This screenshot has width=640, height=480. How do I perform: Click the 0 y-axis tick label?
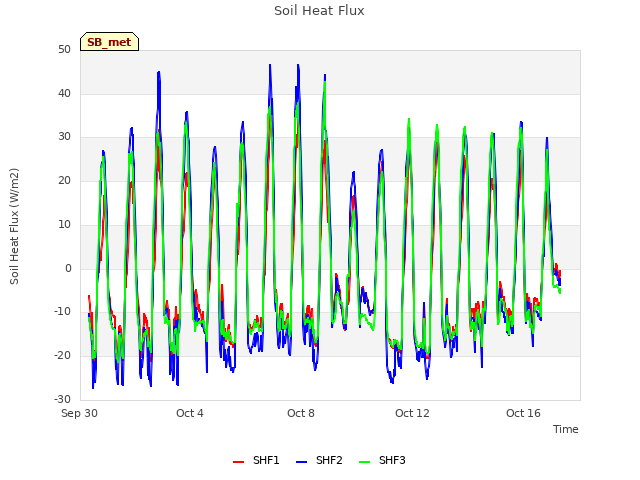tap(68, 268)
